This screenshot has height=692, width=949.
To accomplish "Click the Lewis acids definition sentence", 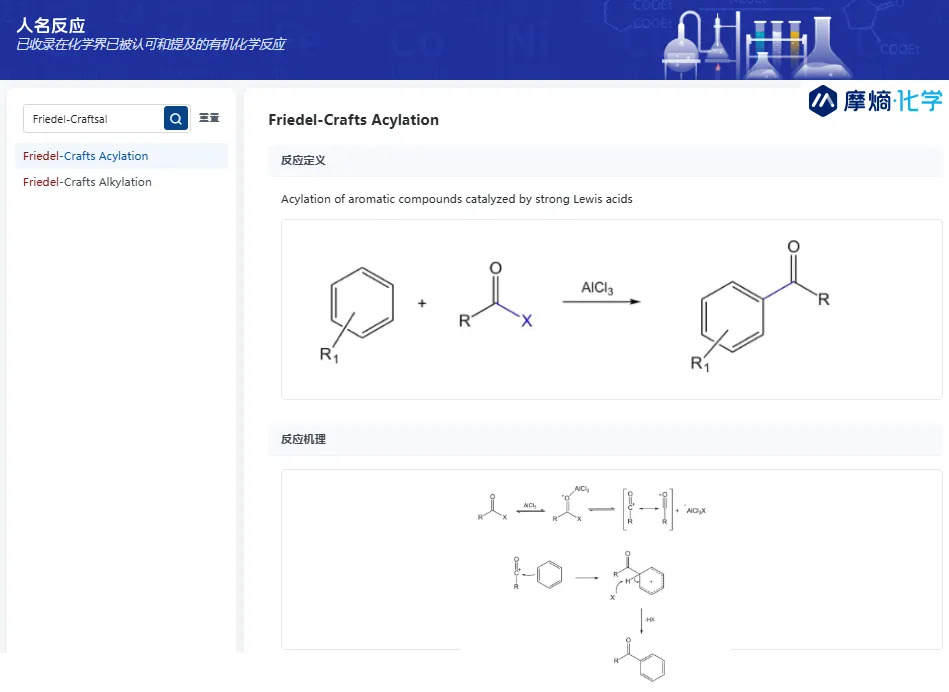I will click(456, 199).
